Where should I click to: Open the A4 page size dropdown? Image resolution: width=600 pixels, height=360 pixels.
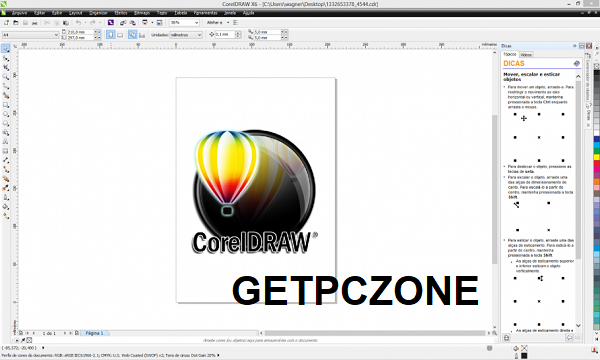click(x=56, y=35)
